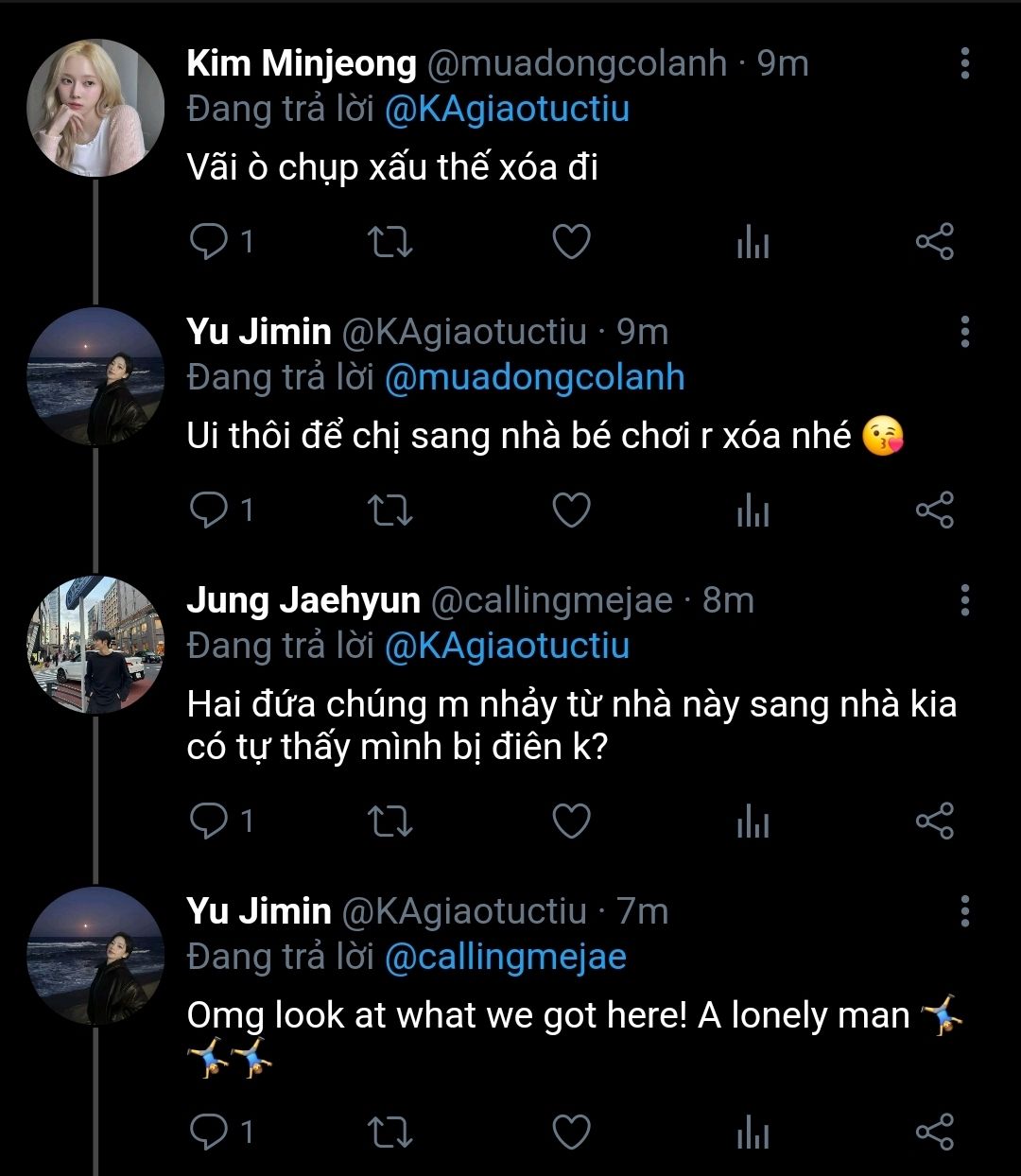This screenshot has height=1176, width=1021.
Task: Share Jung Jaehyun's tweet
Action: (x=934, y=821)
